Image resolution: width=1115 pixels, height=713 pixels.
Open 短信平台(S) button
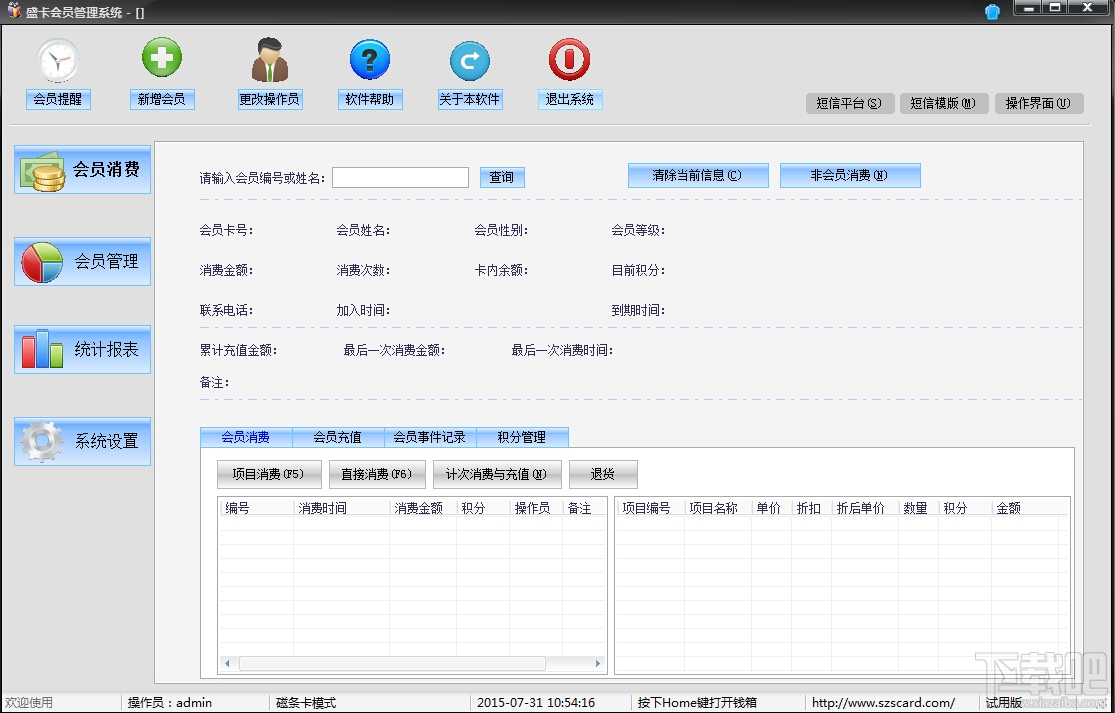tap(850, 103)
